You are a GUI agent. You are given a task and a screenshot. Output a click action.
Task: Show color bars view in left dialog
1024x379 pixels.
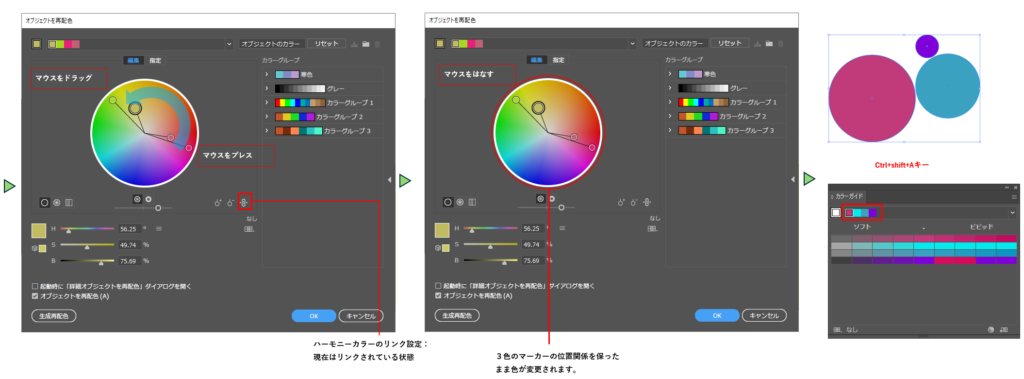[x=69, y=202]
